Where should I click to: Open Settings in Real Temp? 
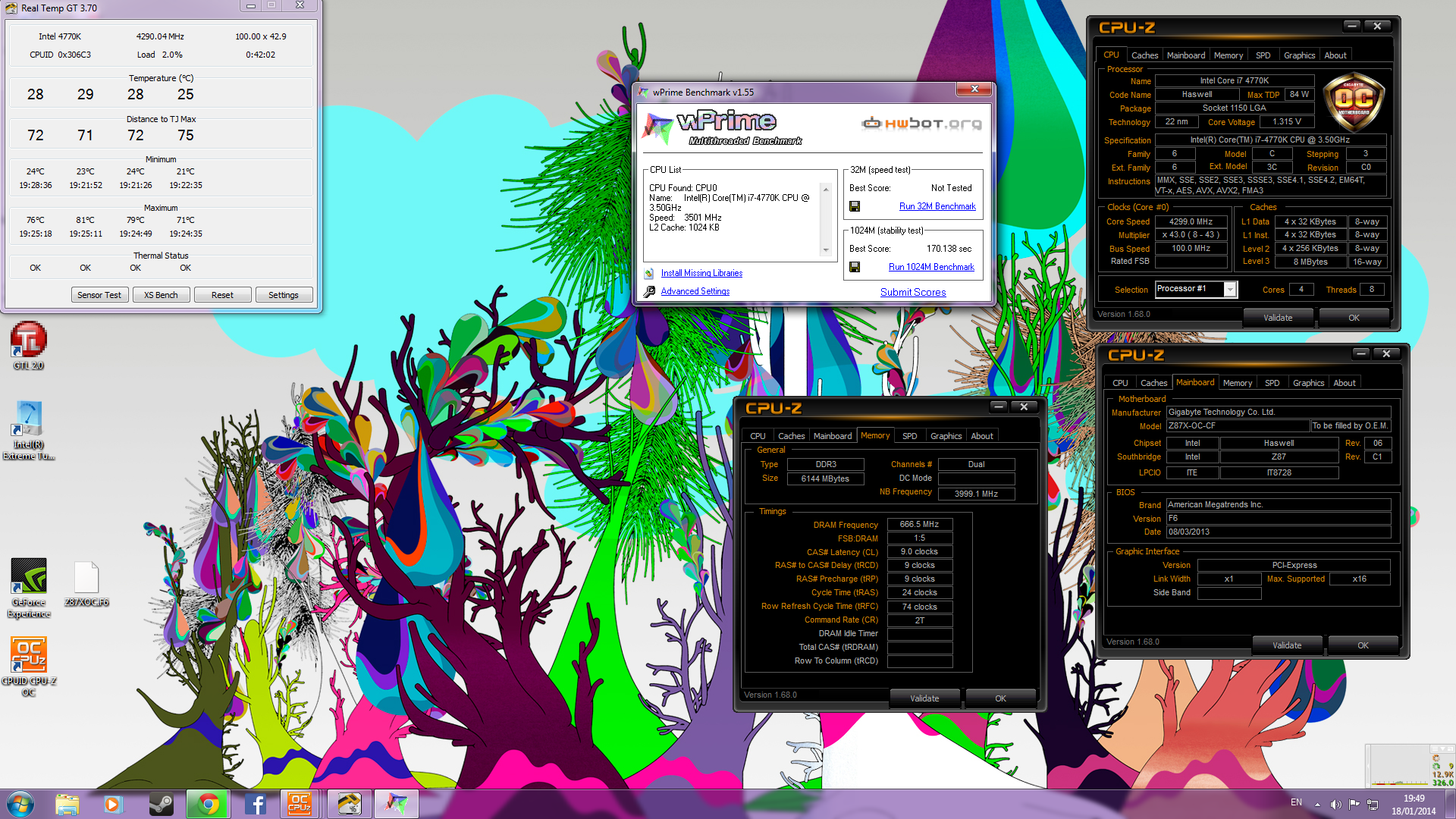point(284,295)
